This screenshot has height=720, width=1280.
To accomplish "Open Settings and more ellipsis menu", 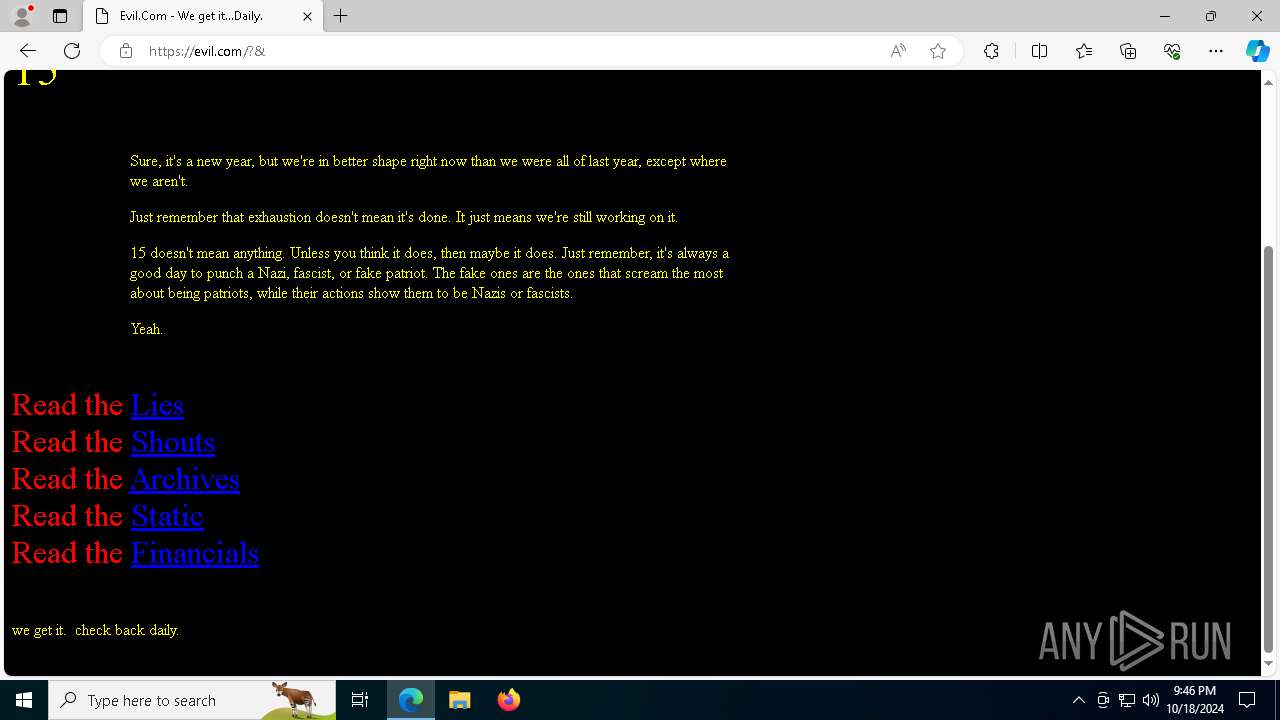I will (1216, 51).
